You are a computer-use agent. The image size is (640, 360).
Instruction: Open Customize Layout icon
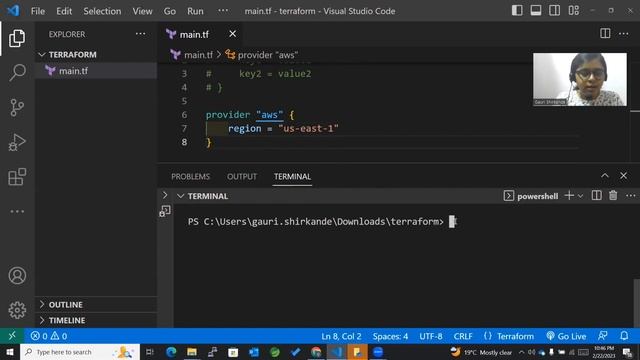click(573, 11)
